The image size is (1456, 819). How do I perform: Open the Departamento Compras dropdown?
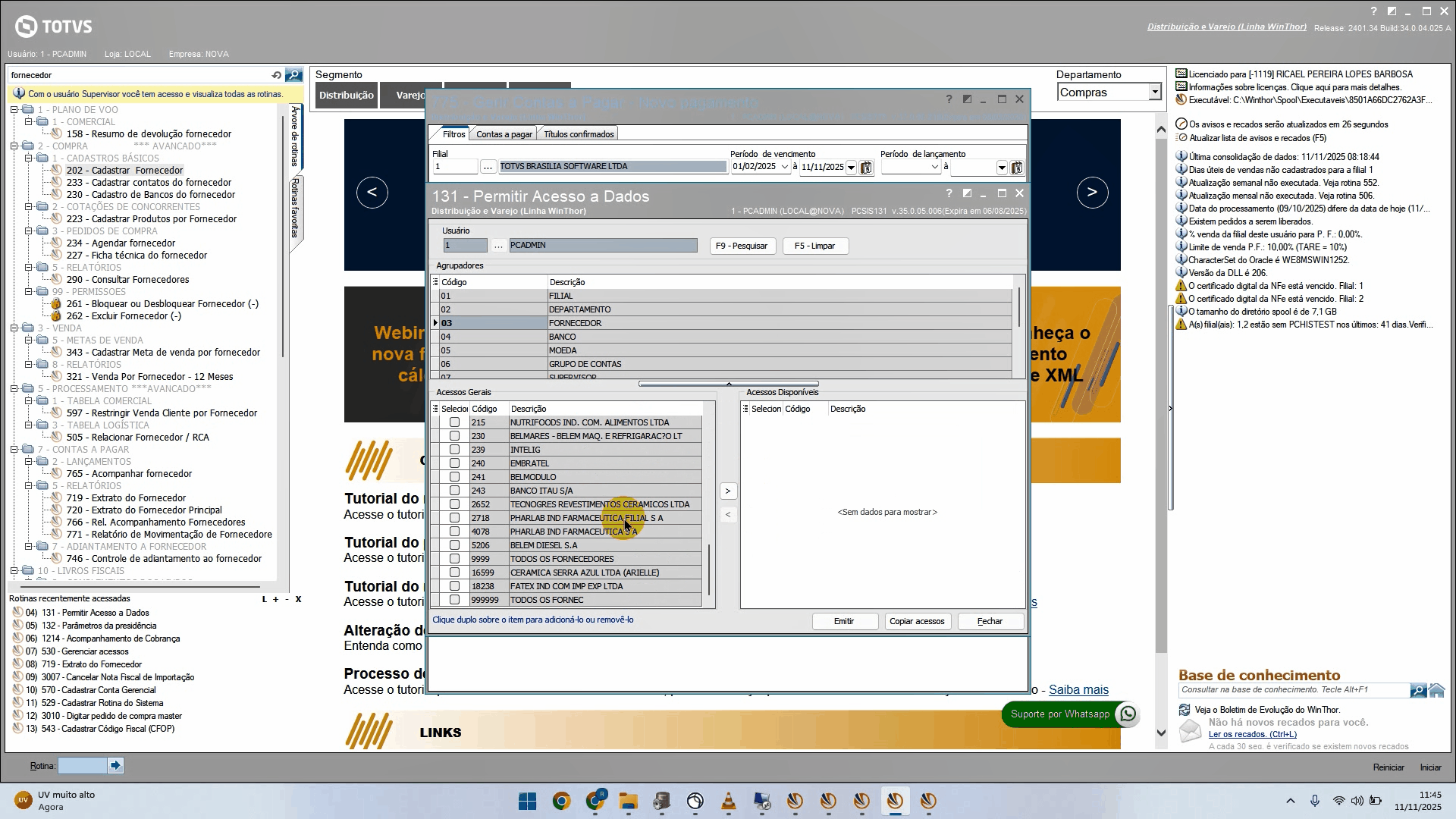click(1154, 93)
